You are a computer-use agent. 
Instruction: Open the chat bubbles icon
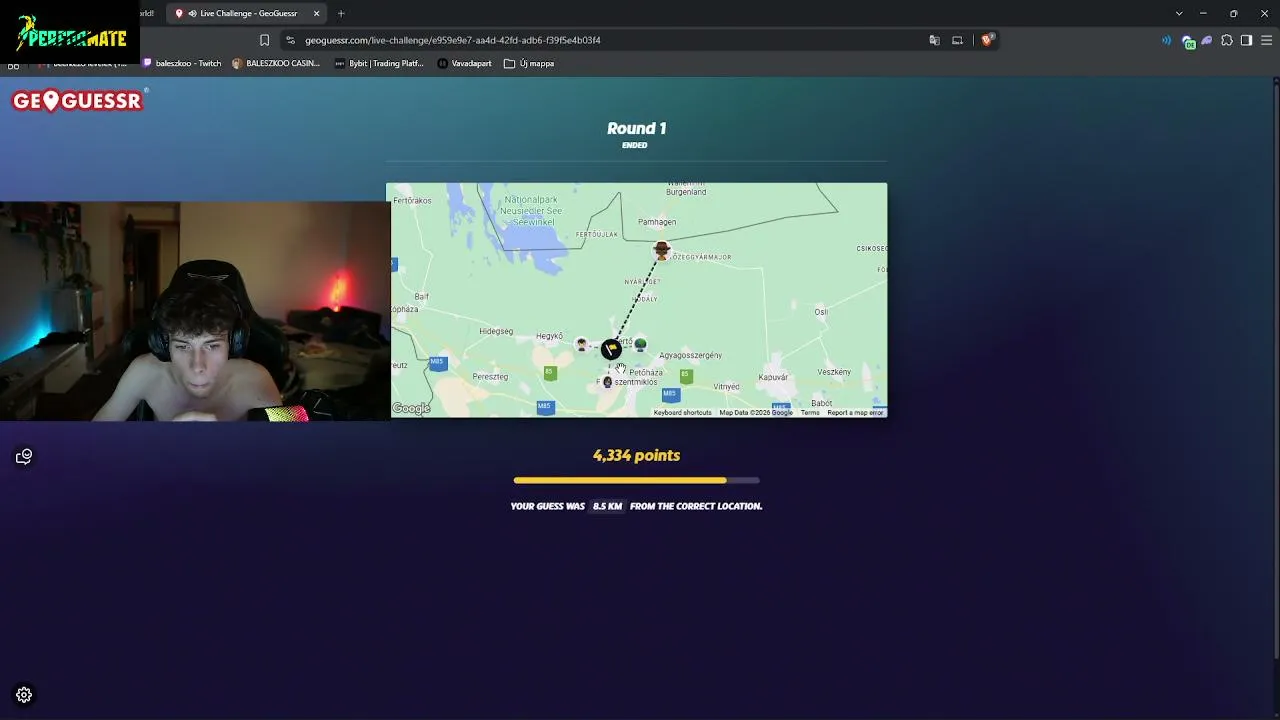24,457
